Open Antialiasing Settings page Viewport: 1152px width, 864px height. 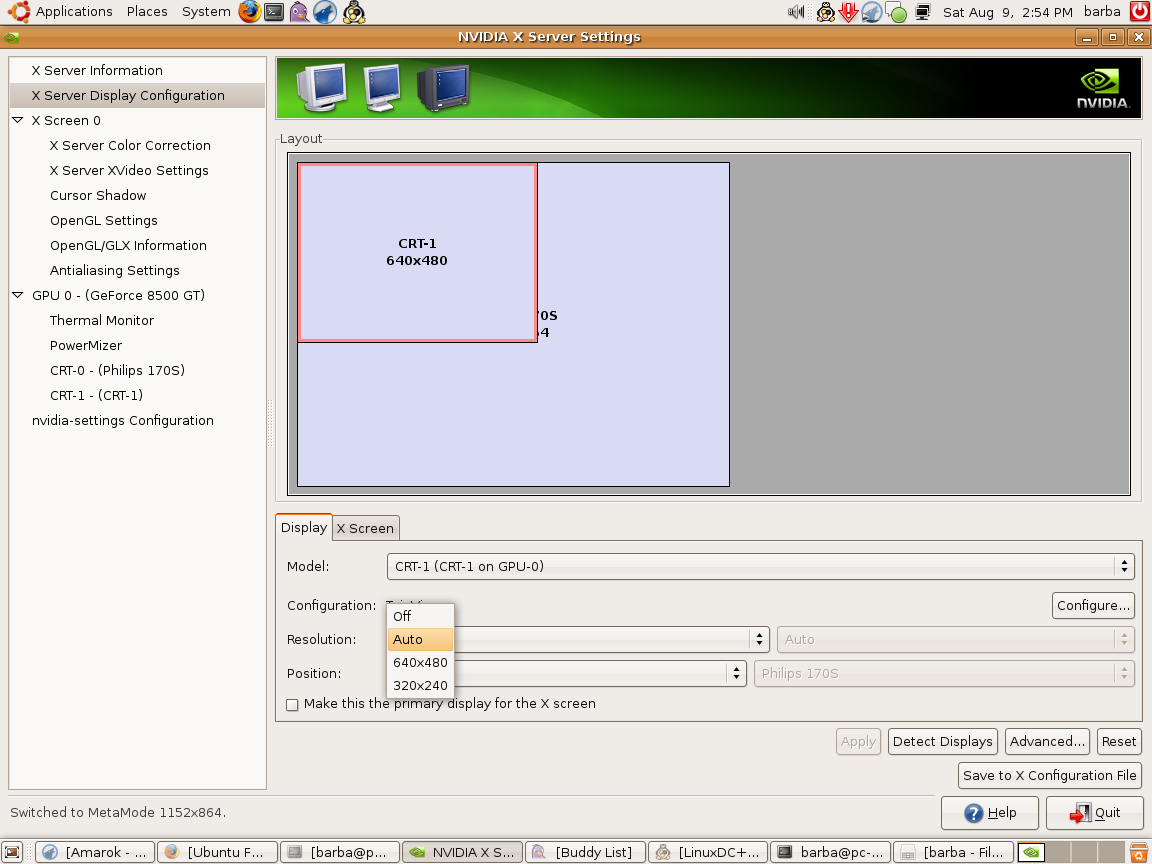click(x=115, y=270)
